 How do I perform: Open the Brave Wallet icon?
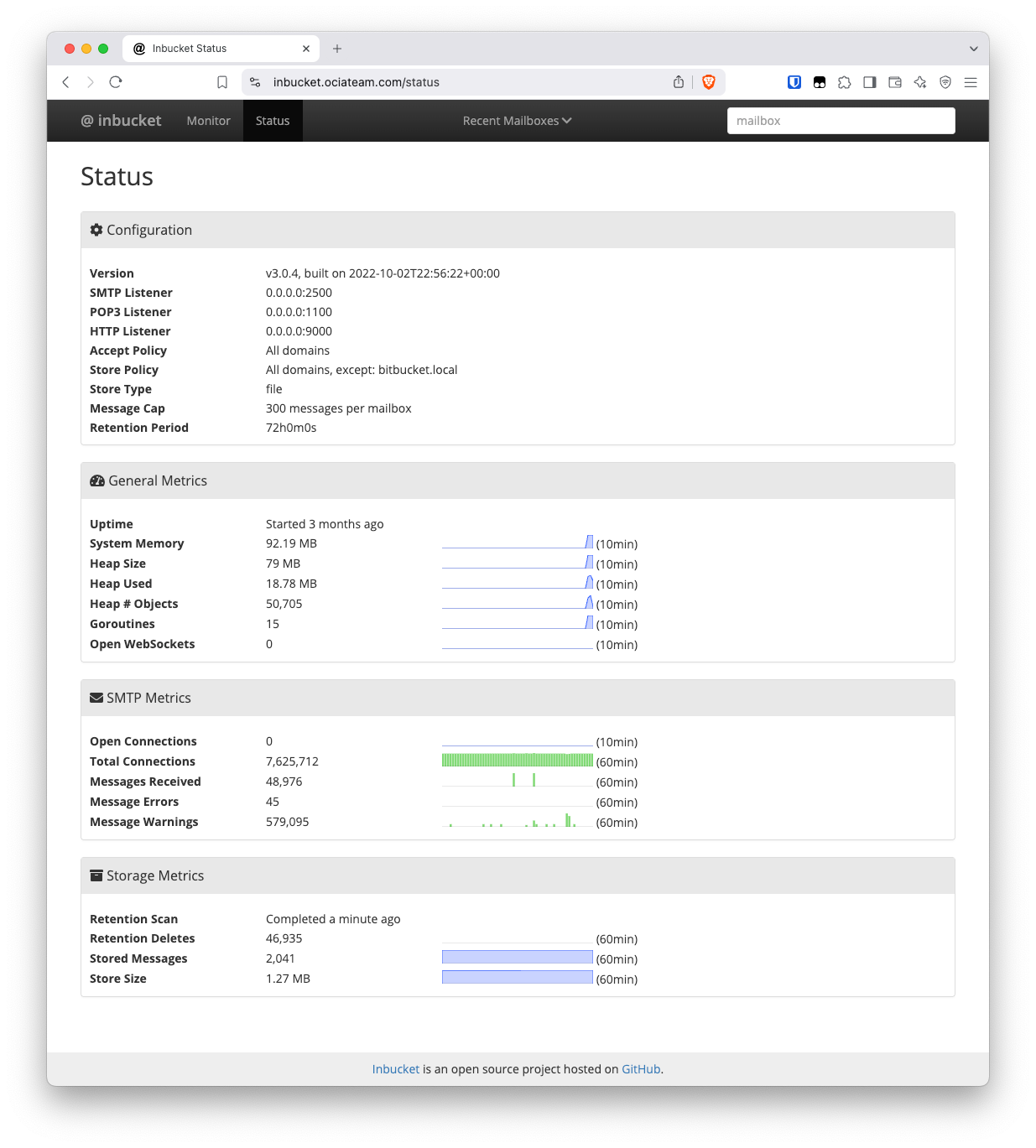(x=894, y=82)
